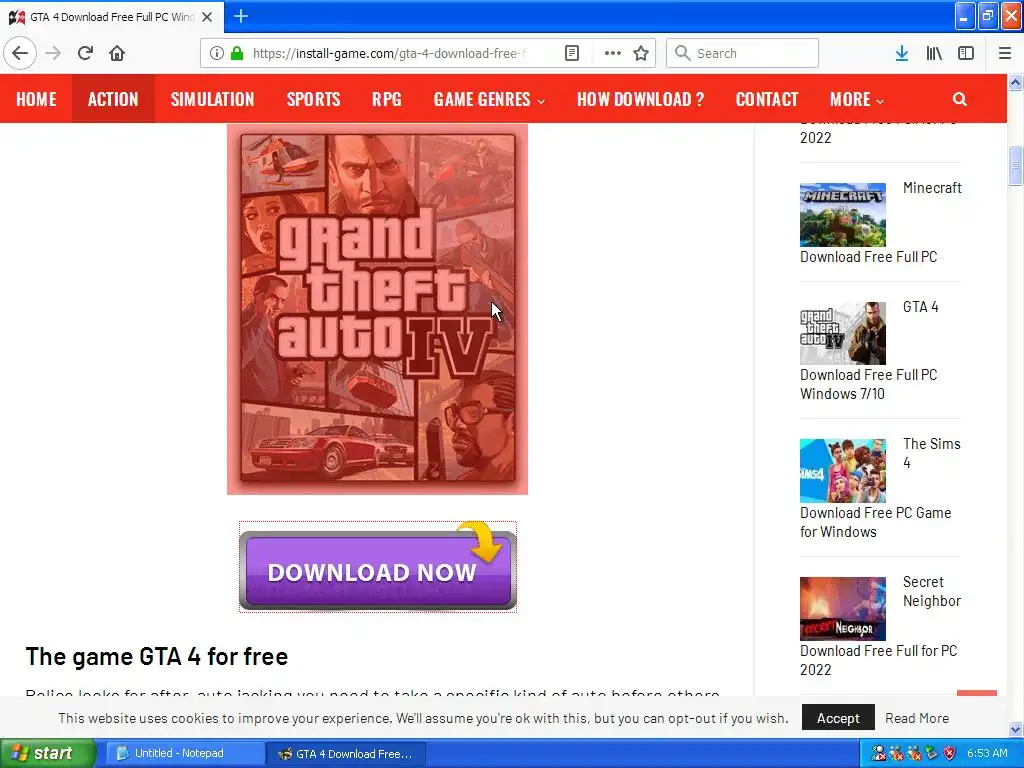The image size is (1024, 768).
Task: Open page actions three-dot menu
Action: coord(612,53)
